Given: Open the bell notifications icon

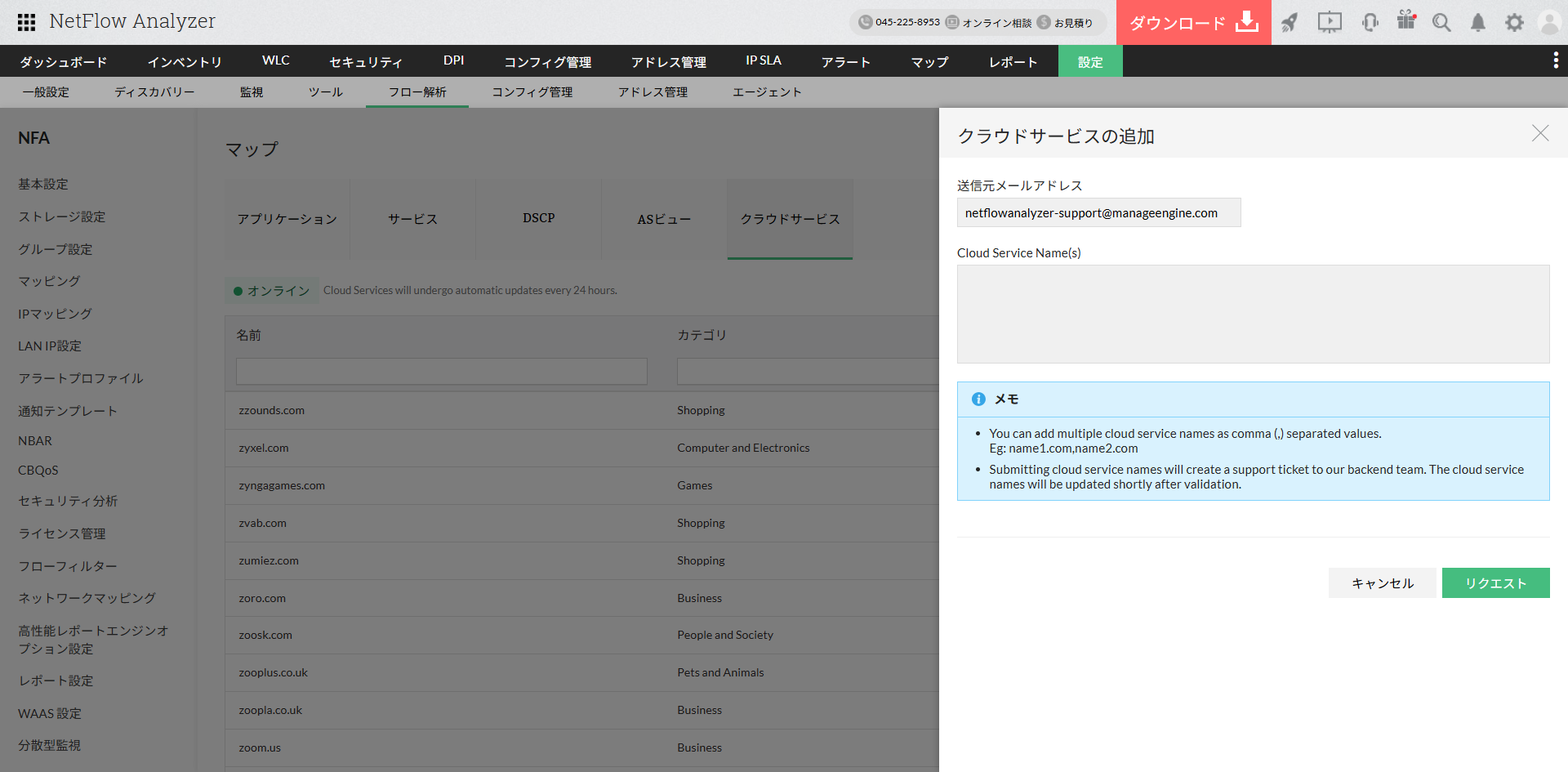Looking at the screenshot, I should [1478, 22].
